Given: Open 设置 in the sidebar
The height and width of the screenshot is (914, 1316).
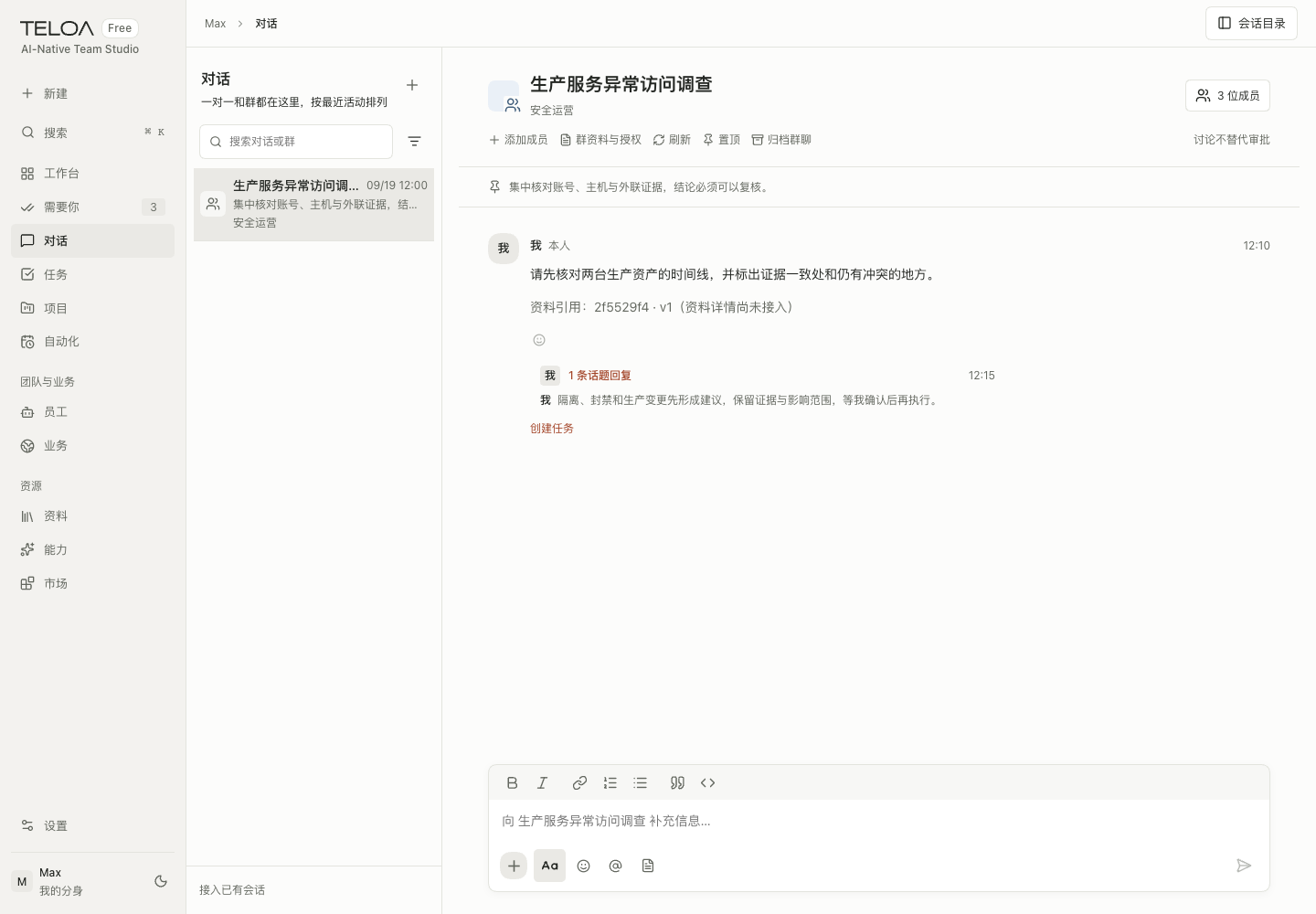Looking at the screenshot, I should (x=92, y=826).
